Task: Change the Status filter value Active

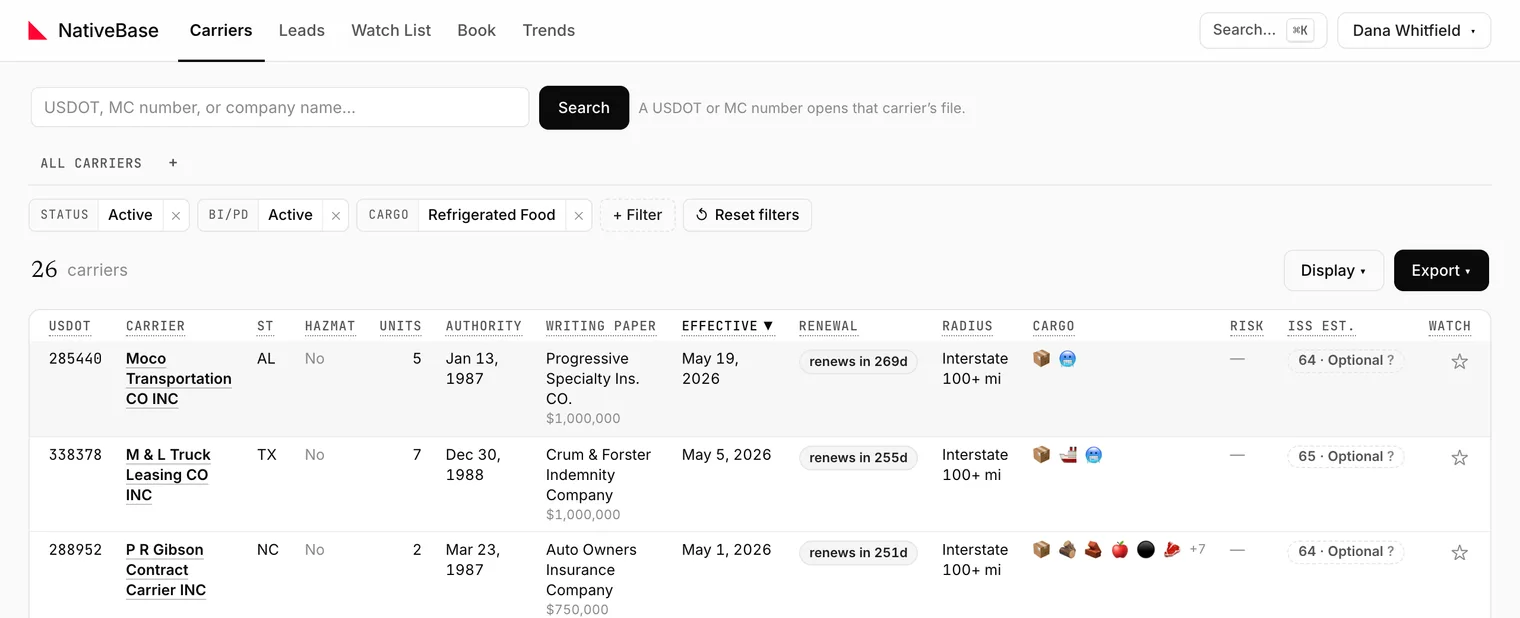Action: [130, 215]
